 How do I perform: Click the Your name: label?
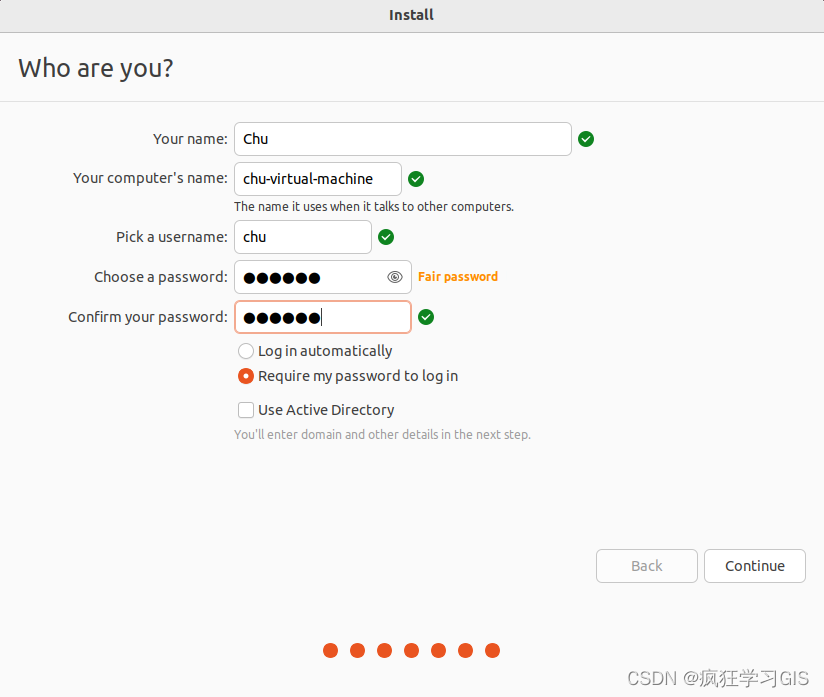[x=190, y=139]
